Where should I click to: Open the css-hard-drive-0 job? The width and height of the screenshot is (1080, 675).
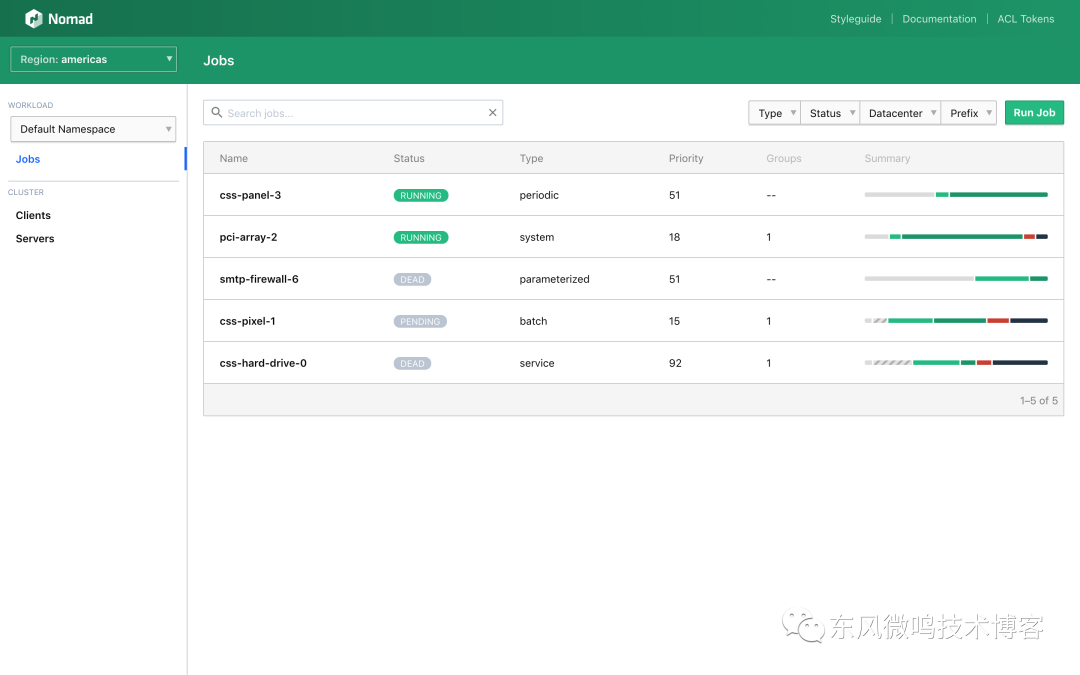point(263,364)
